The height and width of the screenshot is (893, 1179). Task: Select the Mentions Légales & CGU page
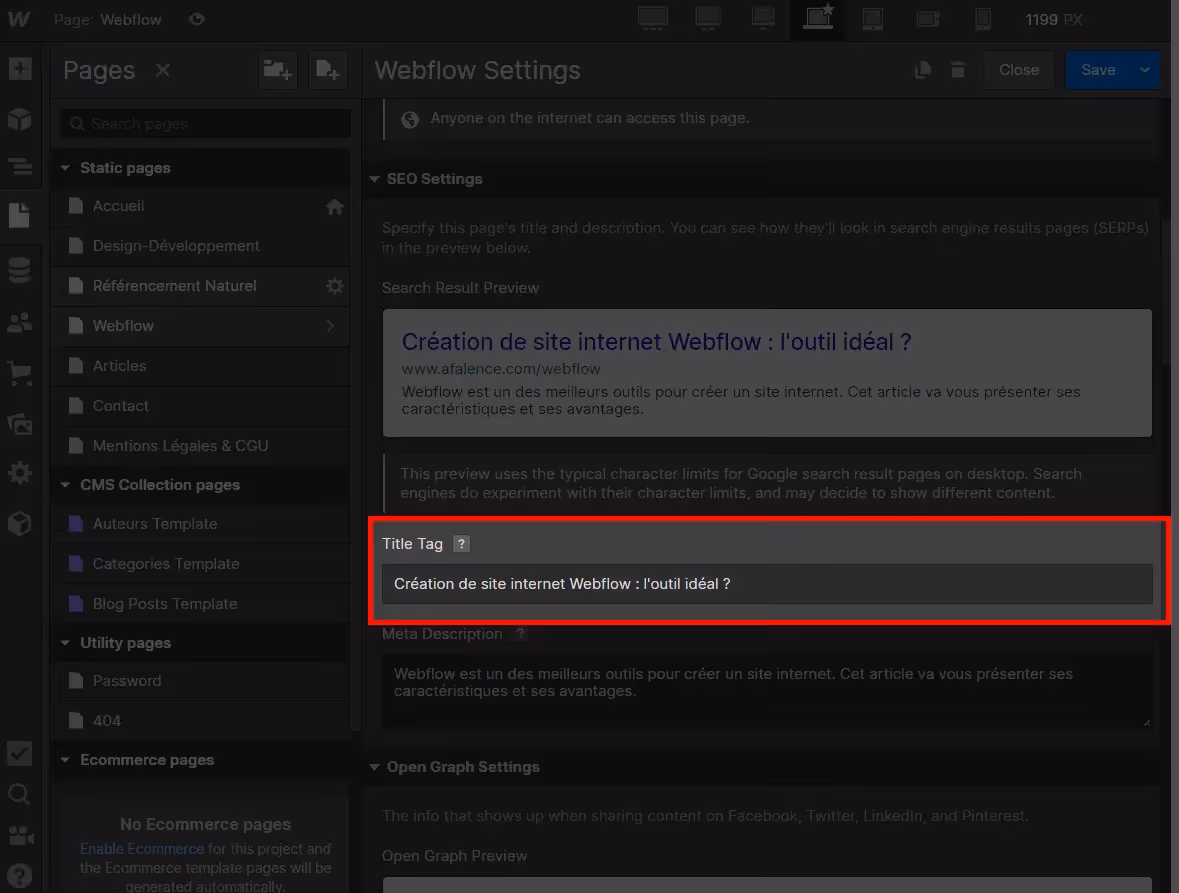click(200, 446)
